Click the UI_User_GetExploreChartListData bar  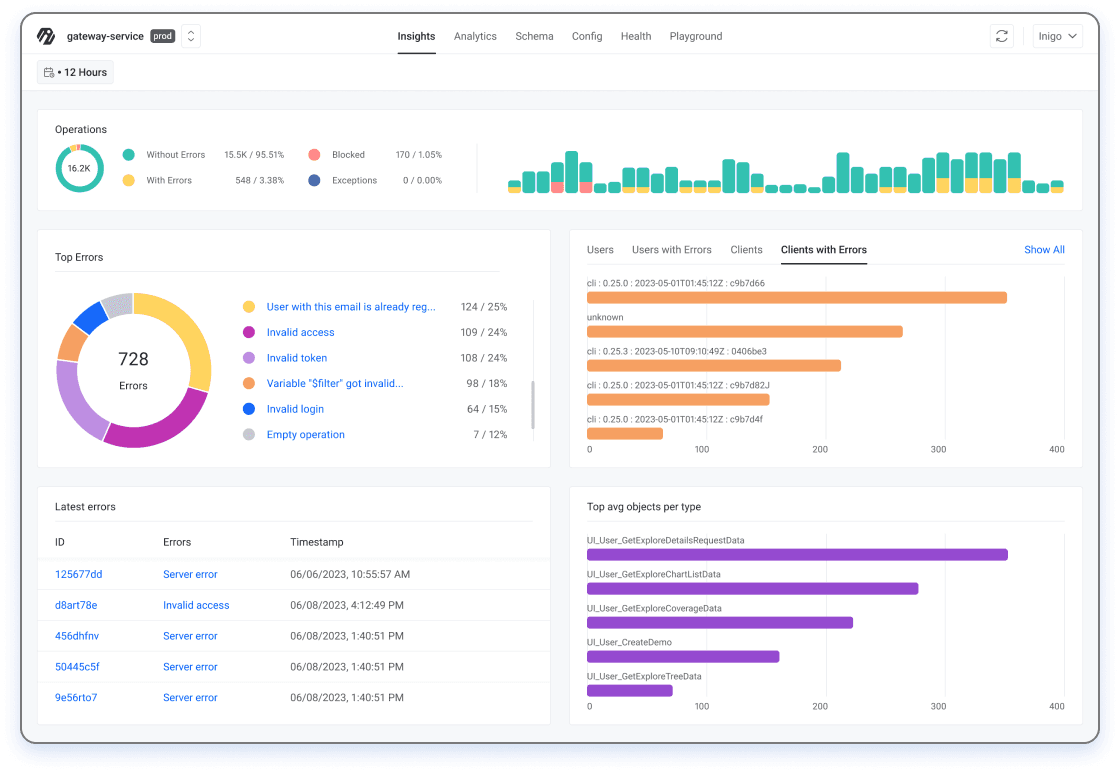[752, 589]
